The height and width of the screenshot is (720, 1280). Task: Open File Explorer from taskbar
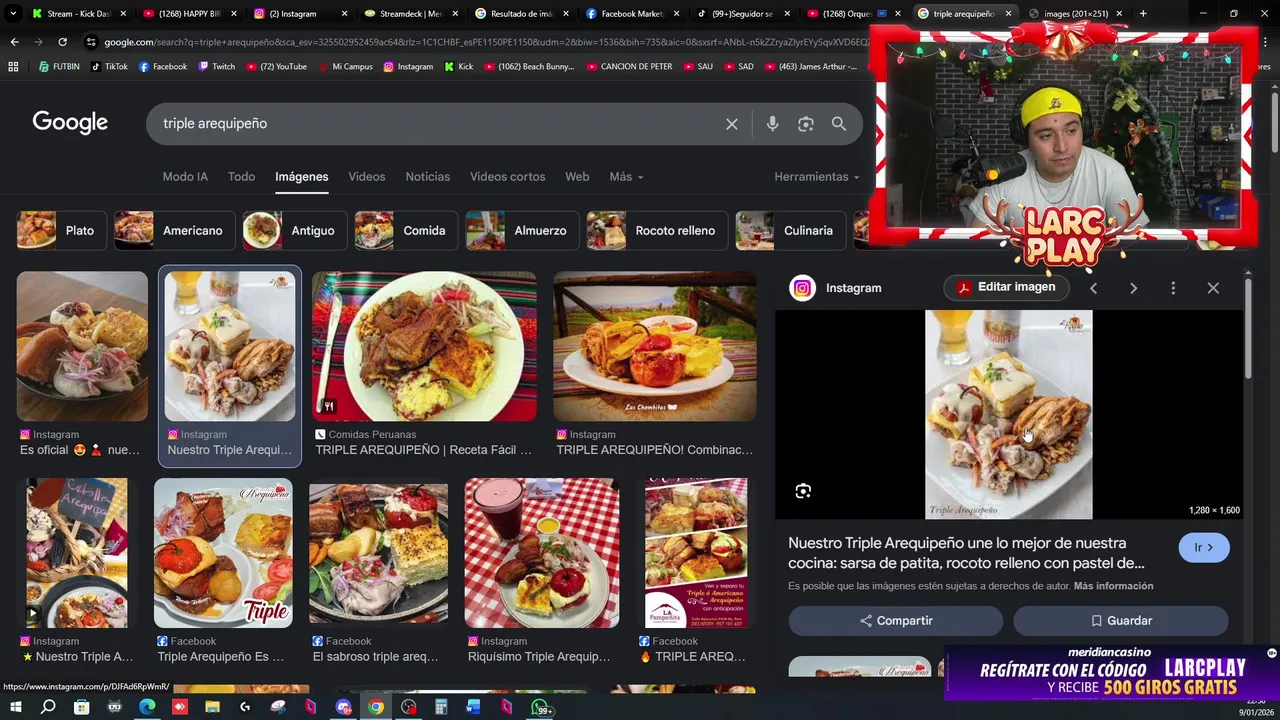tap(212, 708)
